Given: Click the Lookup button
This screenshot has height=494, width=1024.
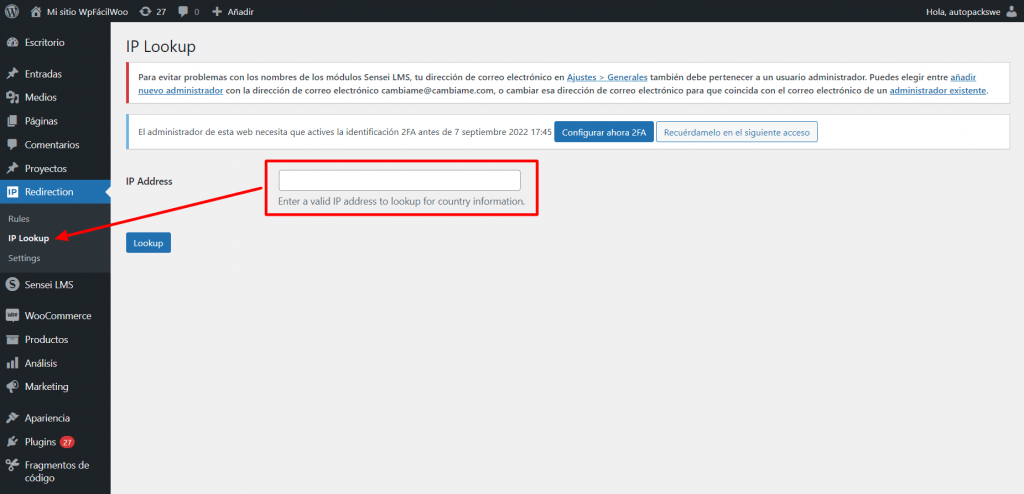Looking at the screenshot, I should (148, 242).
